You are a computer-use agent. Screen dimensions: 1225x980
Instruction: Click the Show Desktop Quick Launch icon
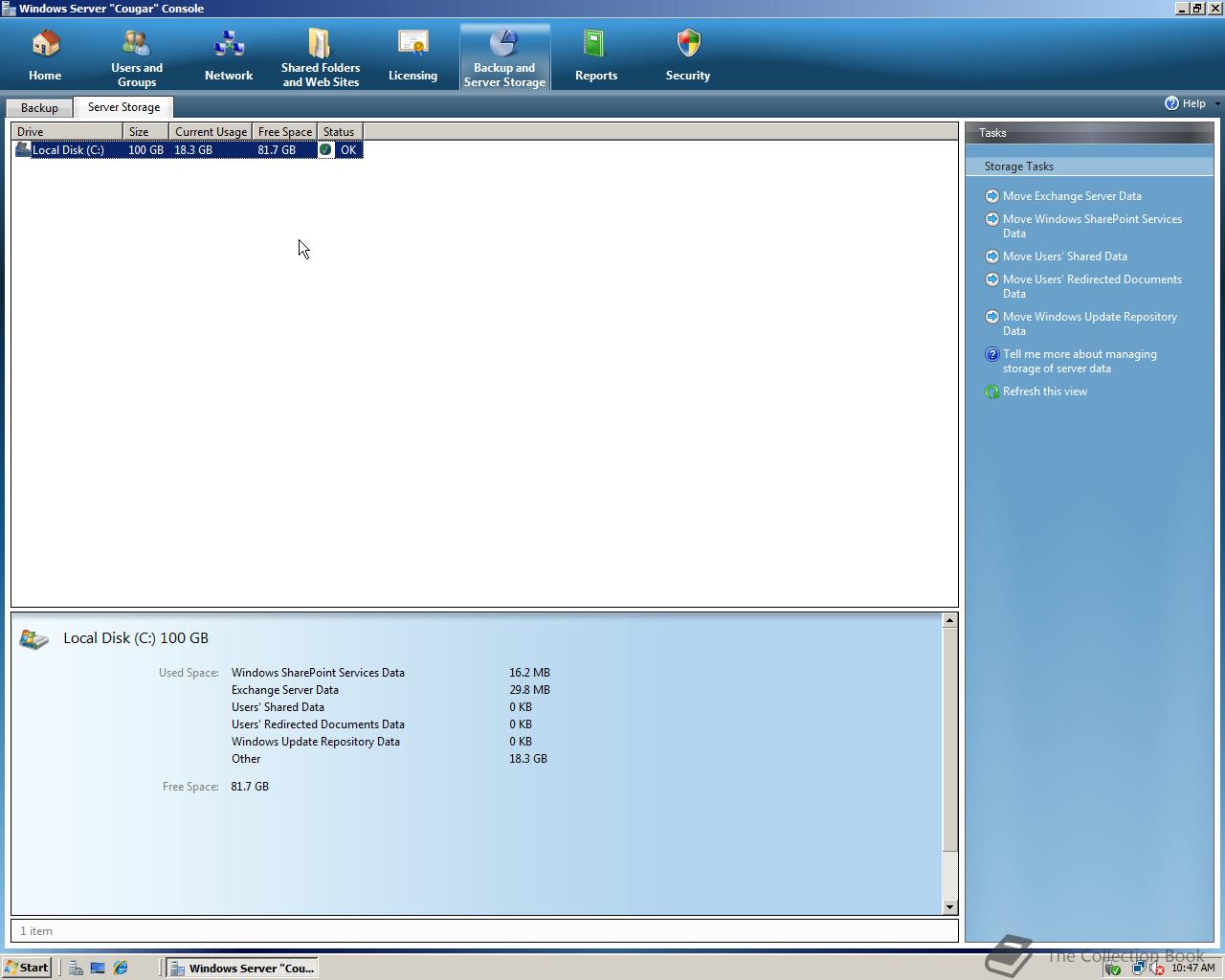[x=98, y=968]
